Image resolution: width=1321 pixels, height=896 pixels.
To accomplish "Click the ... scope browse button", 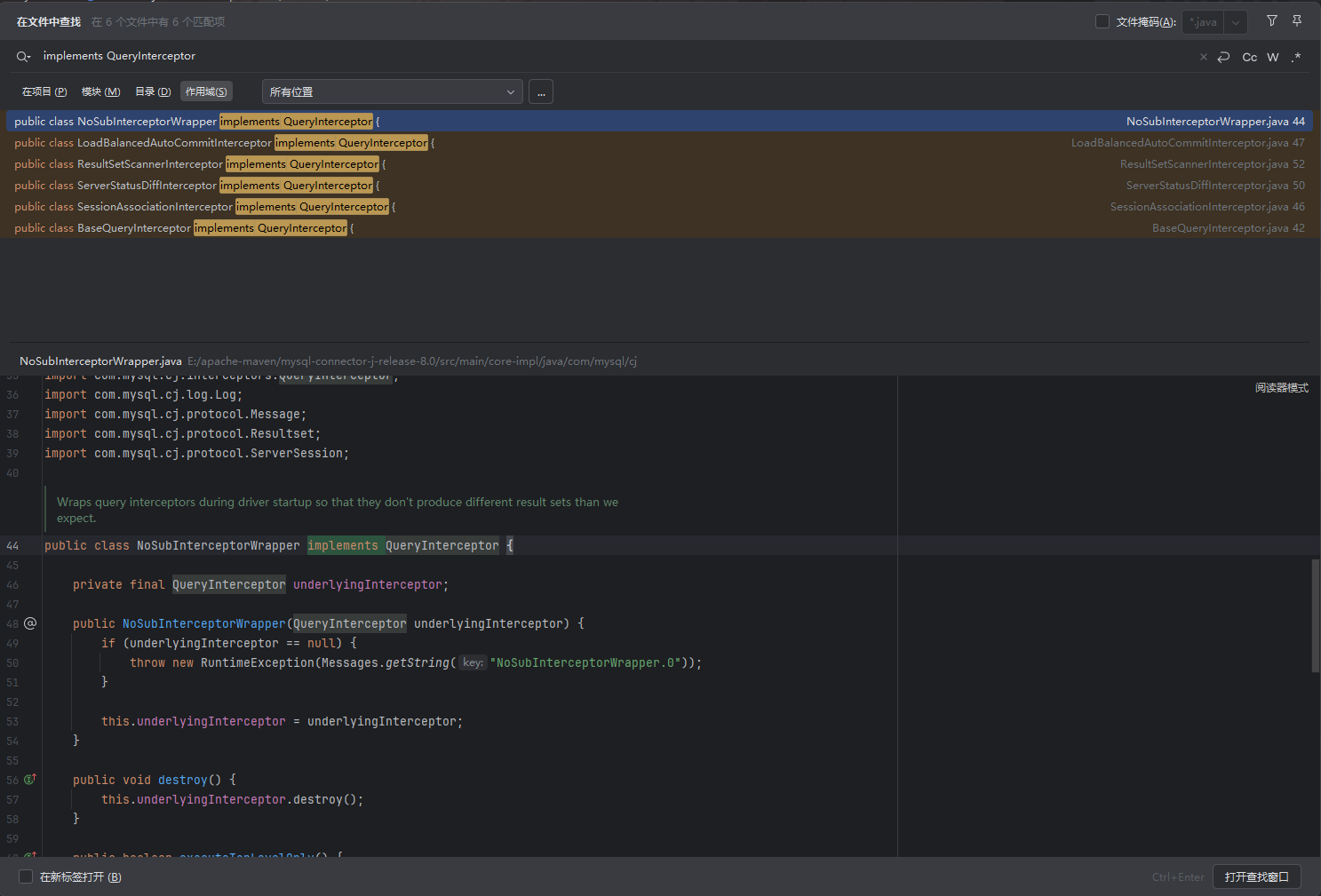I will tap(540, 91).
